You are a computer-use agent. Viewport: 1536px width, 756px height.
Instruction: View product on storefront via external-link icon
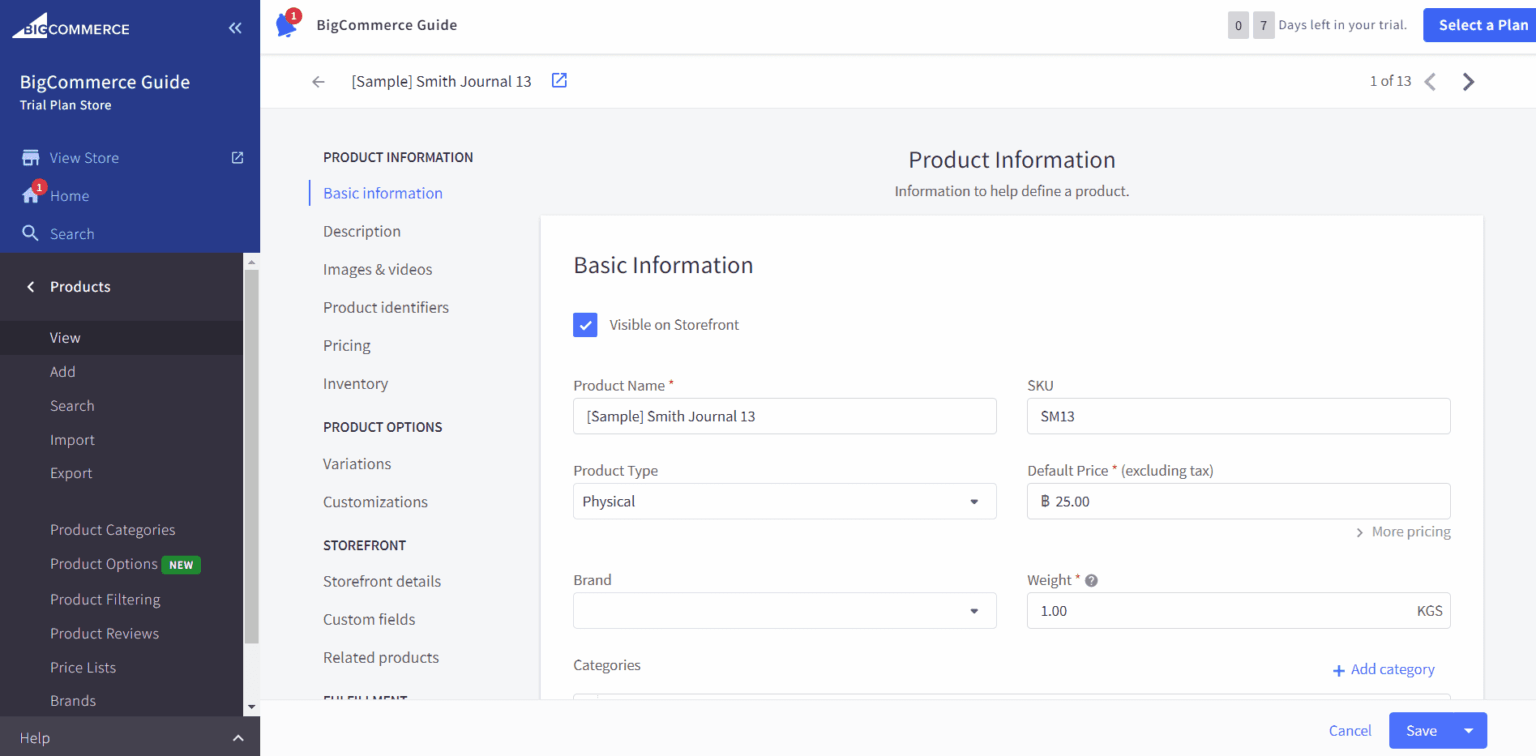(558, 81)
